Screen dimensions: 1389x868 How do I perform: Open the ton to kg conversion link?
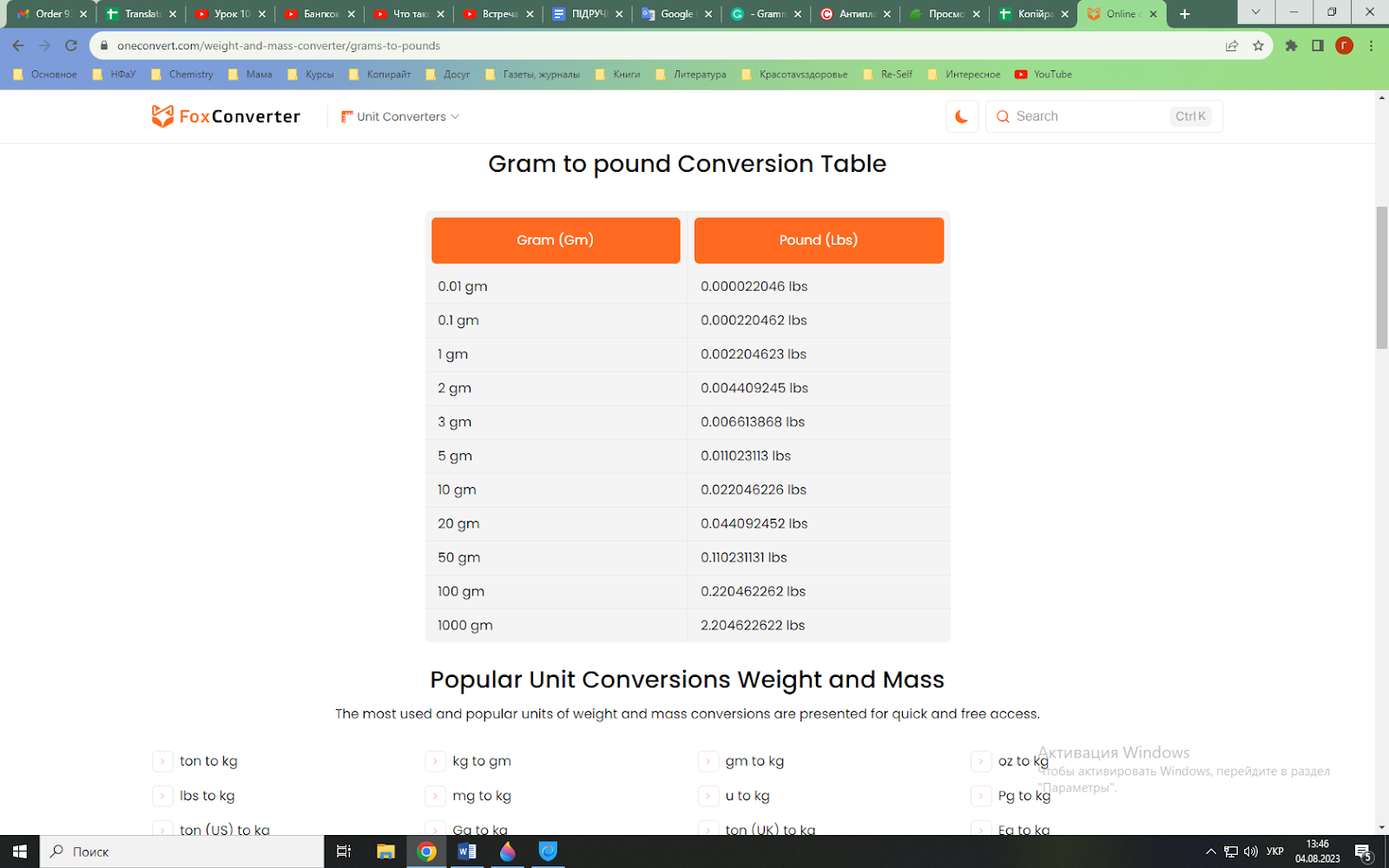[208, 761]
